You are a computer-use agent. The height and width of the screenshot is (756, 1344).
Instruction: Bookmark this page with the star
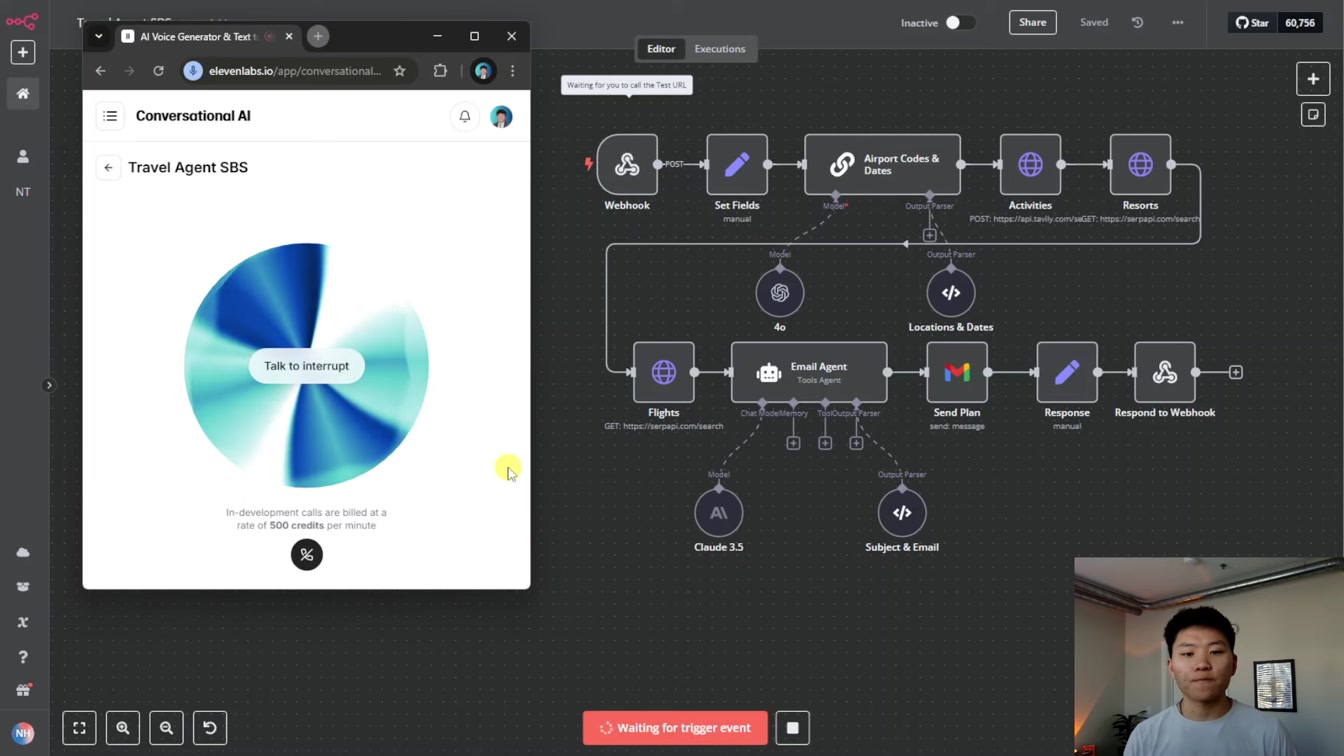point(400,71)
